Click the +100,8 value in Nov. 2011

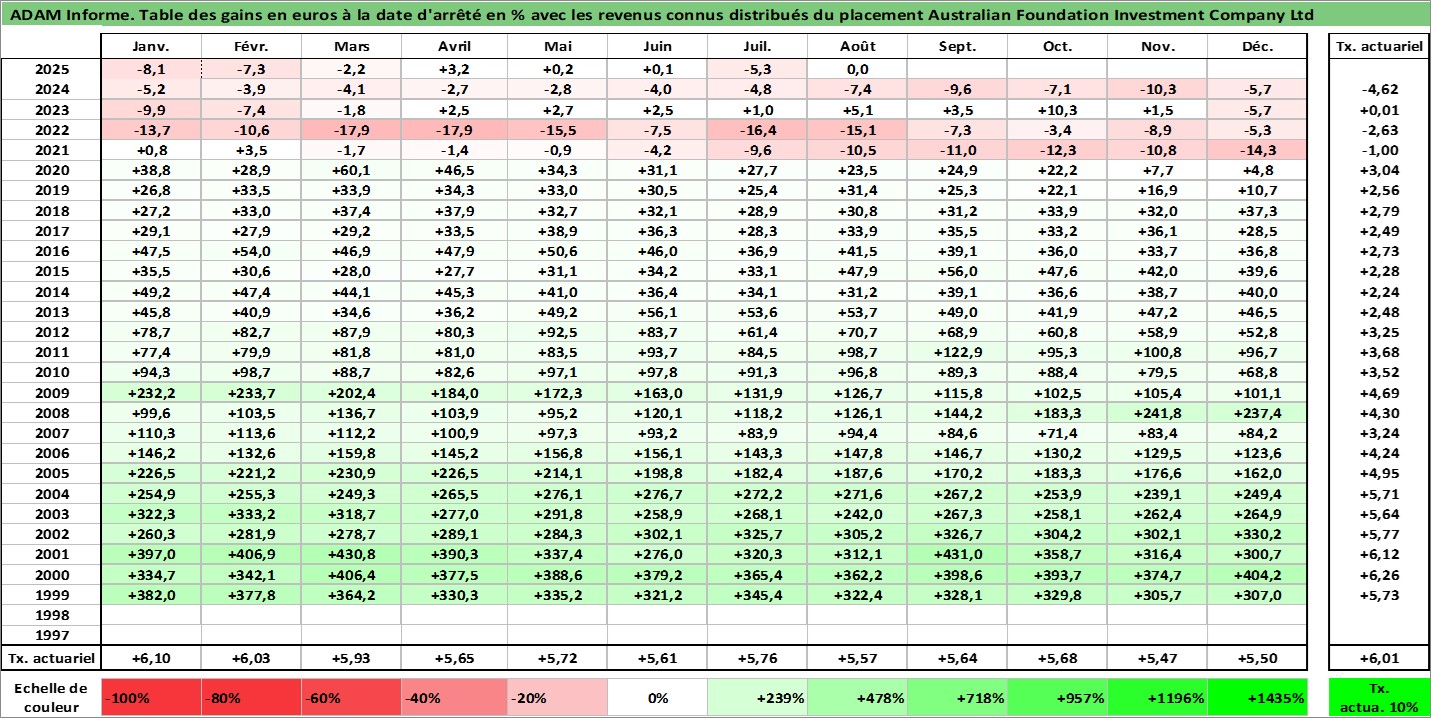point(1157,352)
